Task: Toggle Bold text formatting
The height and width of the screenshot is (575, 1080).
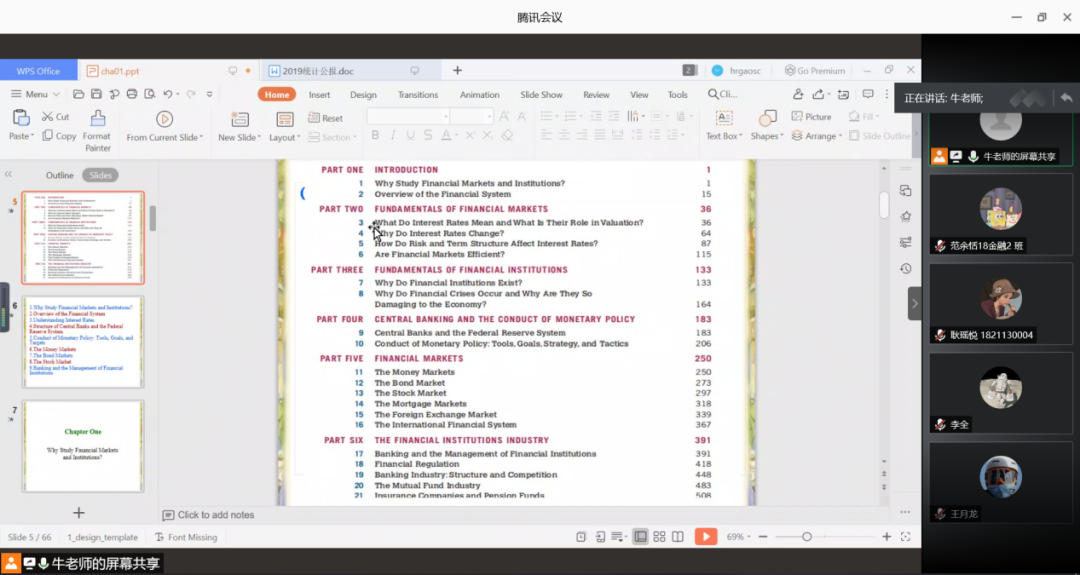Action: (374, 136)
